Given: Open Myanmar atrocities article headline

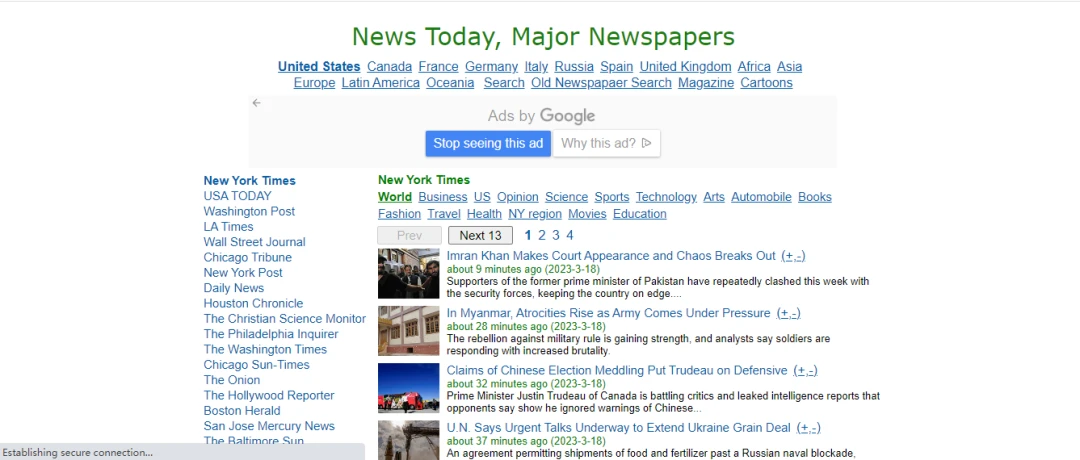Looking at the screenshot, I should tap(608, 313).
